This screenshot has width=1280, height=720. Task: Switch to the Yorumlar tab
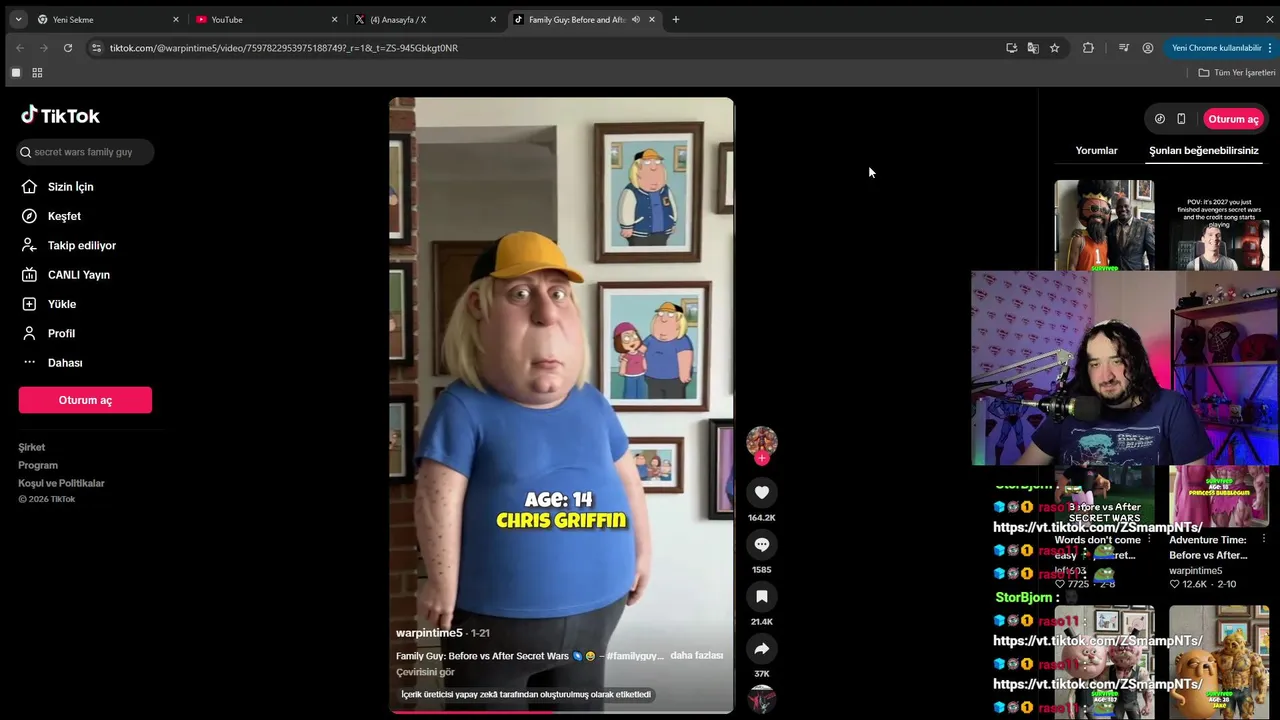point(1096,151)
